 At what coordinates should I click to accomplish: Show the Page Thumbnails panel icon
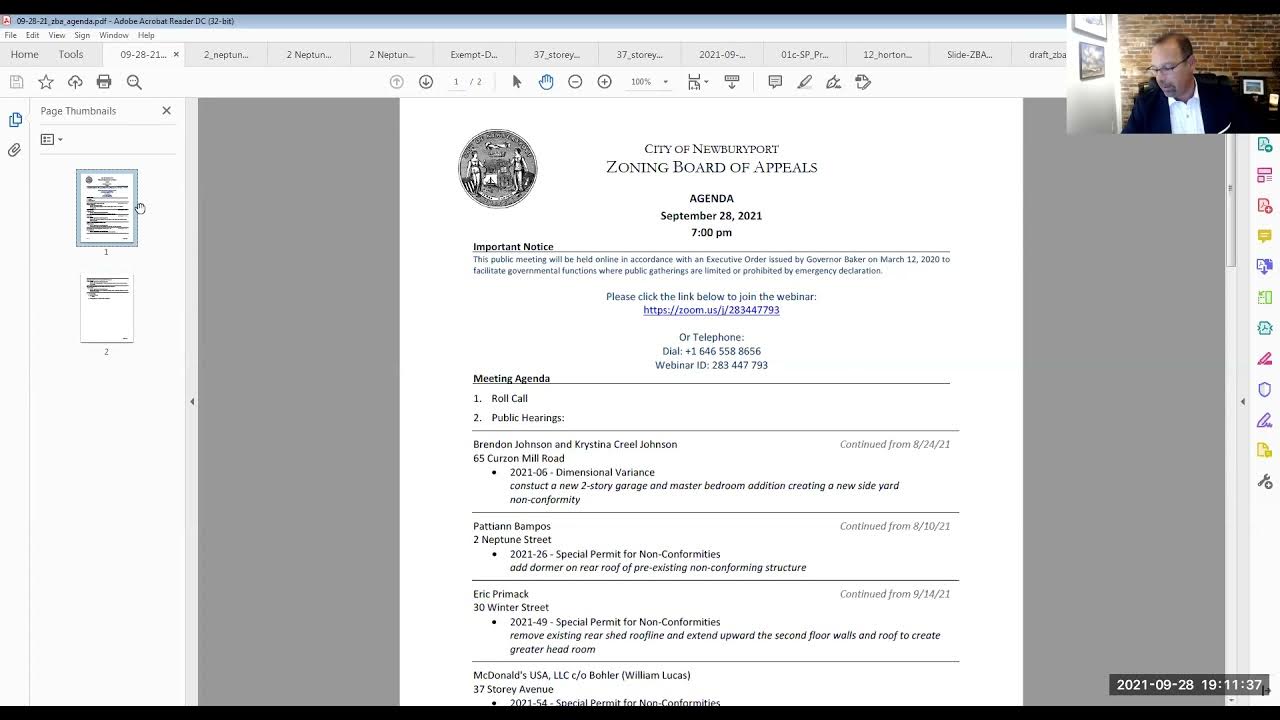click(15, 120)
